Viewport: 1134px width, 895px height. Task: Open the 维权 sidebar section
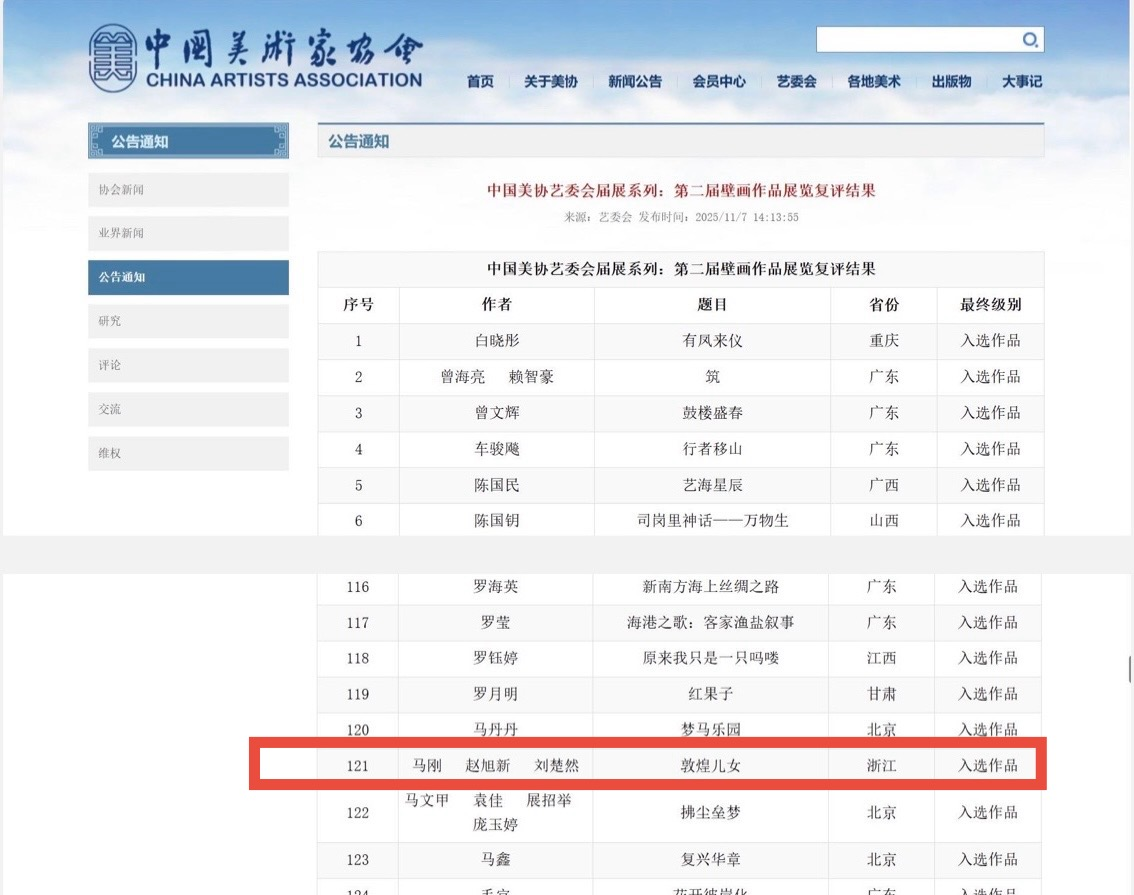point(188,453)
